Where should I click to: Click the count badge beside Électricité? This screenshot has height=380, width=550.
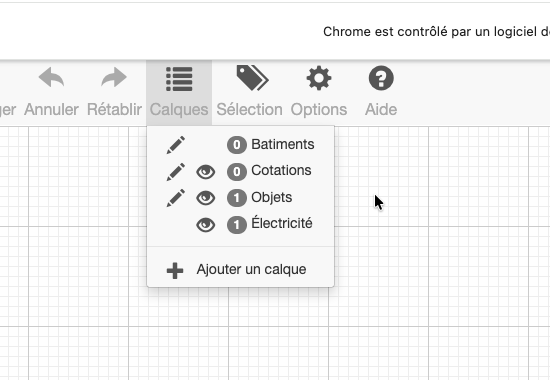click(x=237, y=225)
